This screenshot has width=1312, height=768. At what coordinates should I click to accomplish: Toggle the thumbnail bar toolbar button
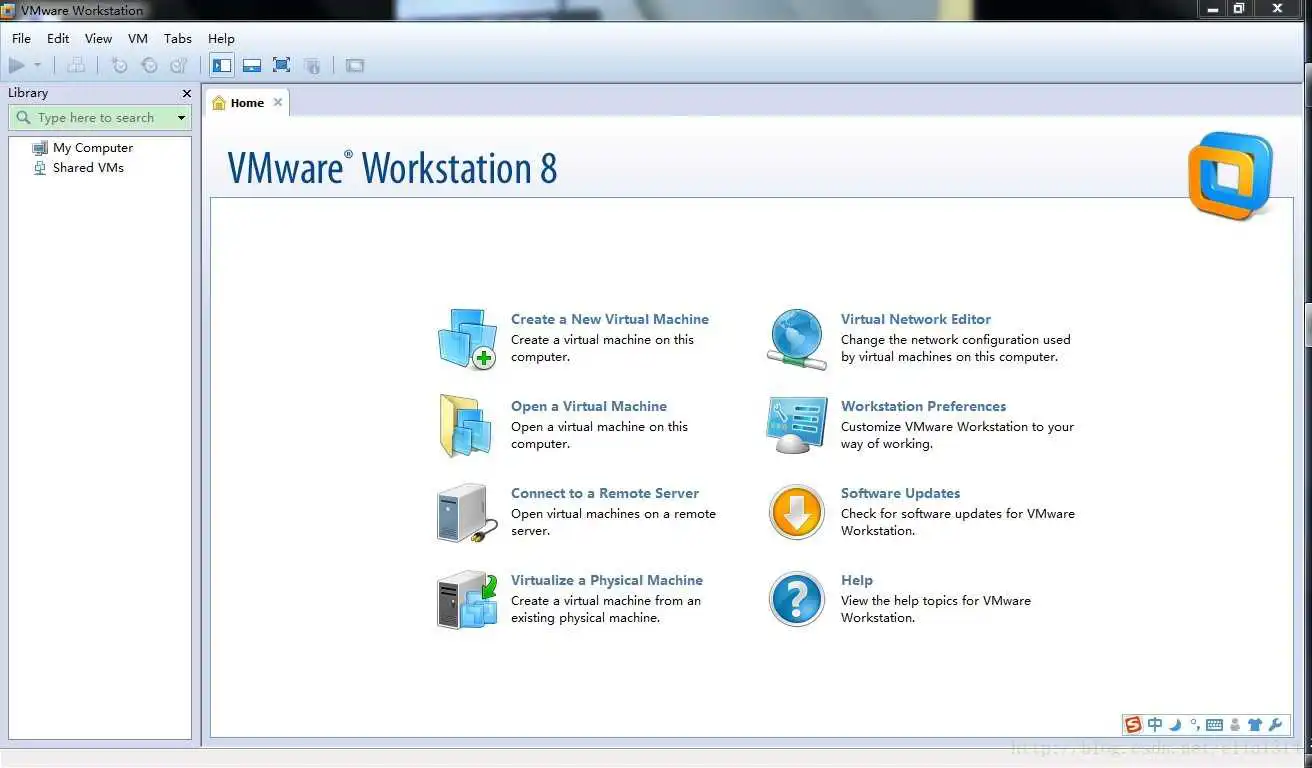click(x=252, y=66)
